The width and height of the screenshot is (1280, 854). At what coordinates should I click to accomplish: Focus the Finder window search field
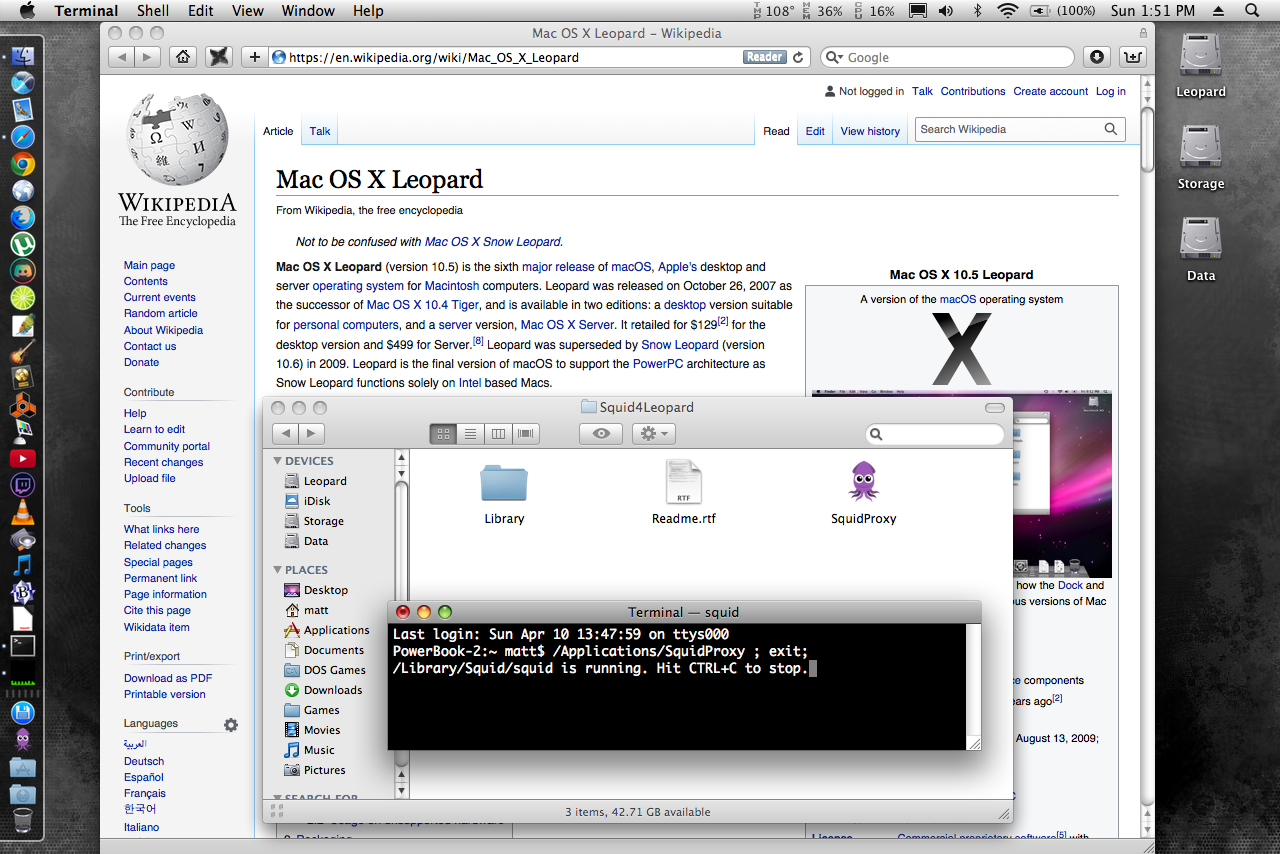click(x=935, y=434)
